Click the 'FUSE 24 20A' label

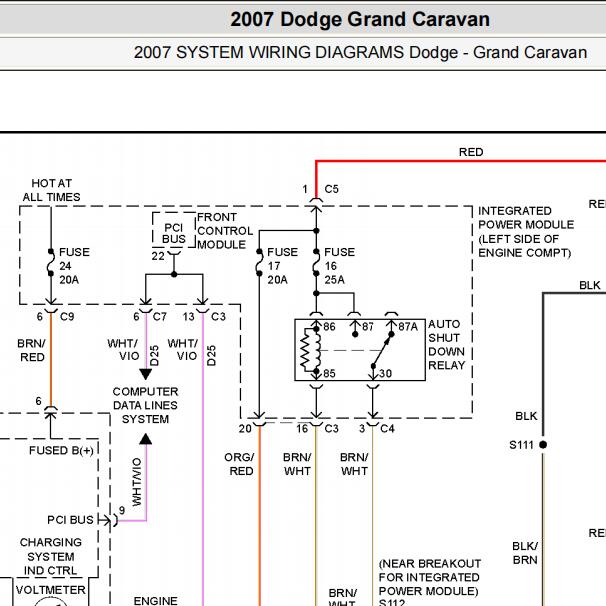click(74, 266)
